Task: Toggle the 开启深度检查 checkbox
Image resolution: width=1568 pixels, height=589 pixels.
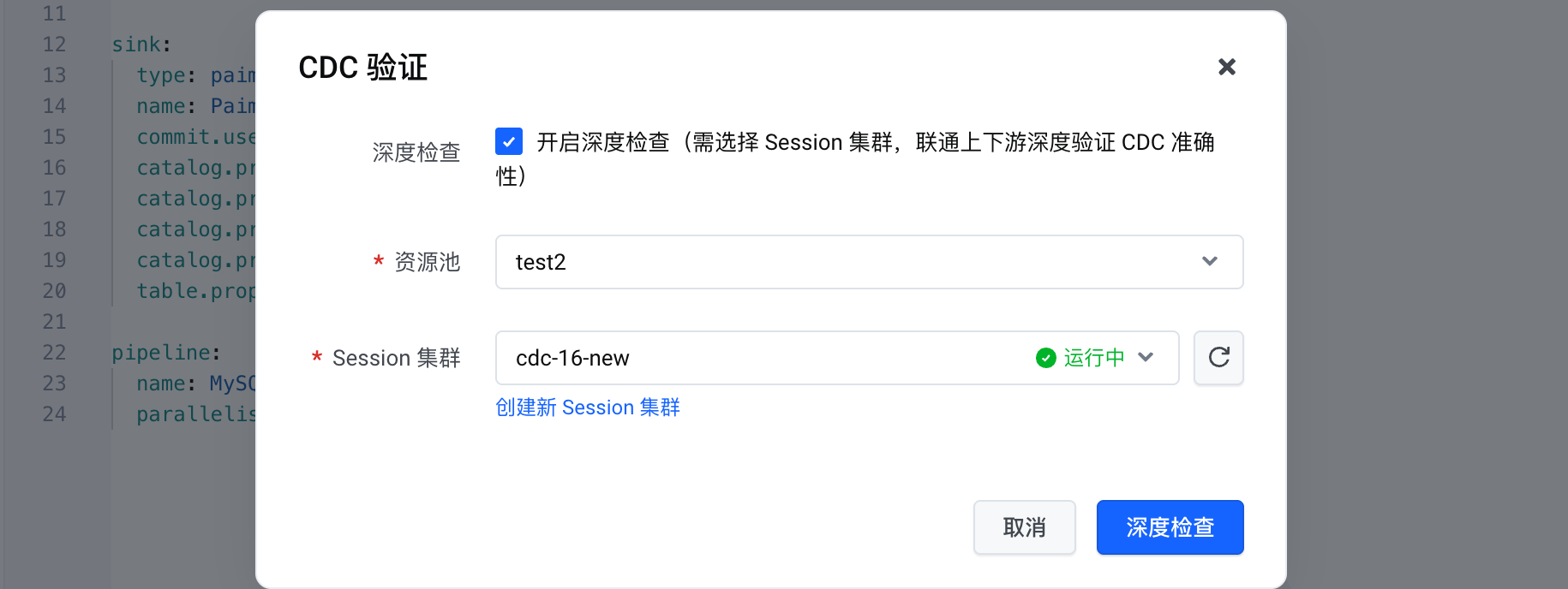Action: point(509,141)
